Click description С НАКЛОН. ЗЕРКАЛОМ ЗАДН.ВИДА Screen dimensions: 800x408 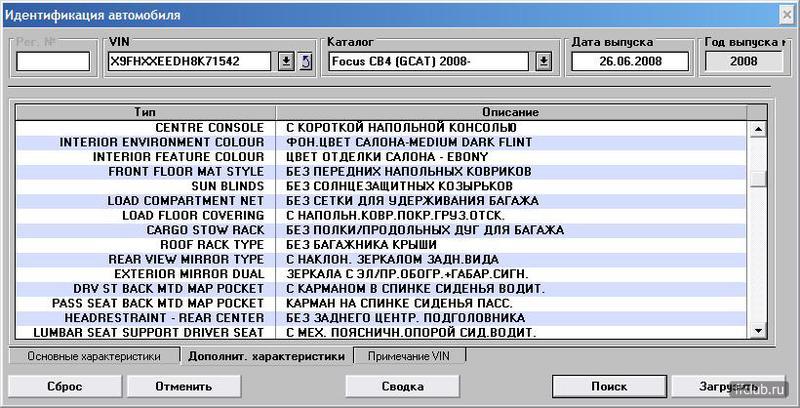[x=392, y=260]
